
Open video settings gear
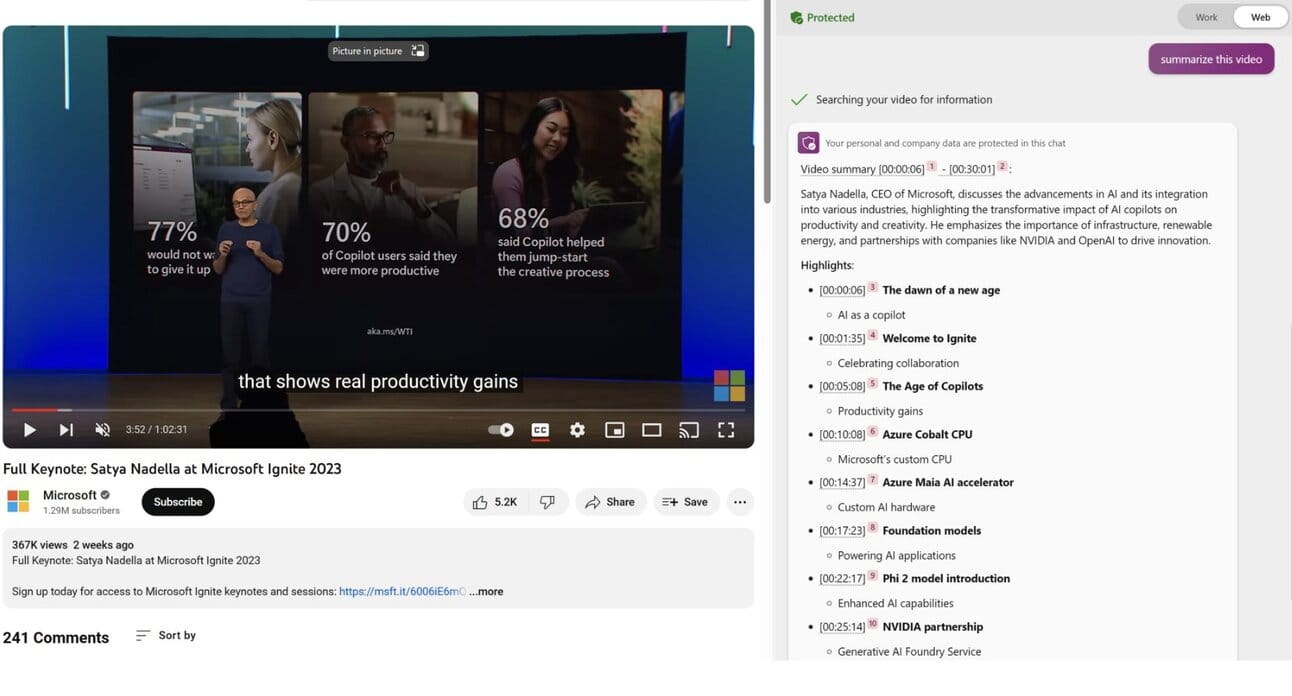(x=577, y=430)
